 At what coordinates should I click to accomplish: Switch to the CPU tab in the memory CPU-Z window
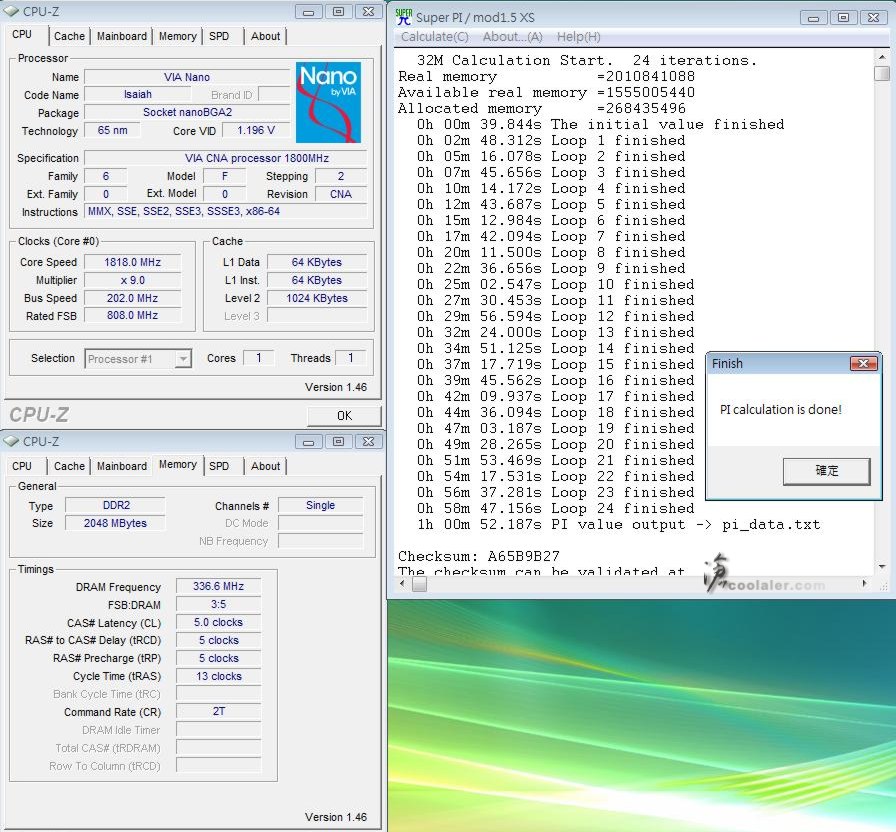22,466
